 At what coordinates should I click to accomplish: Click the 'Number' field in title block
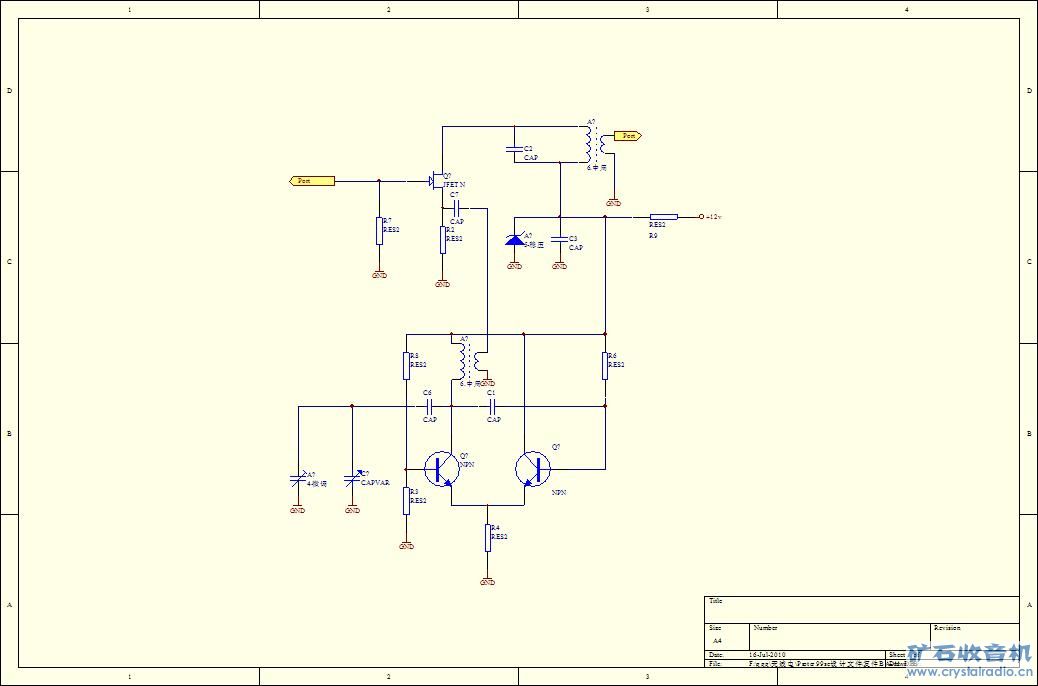[839, 636]
